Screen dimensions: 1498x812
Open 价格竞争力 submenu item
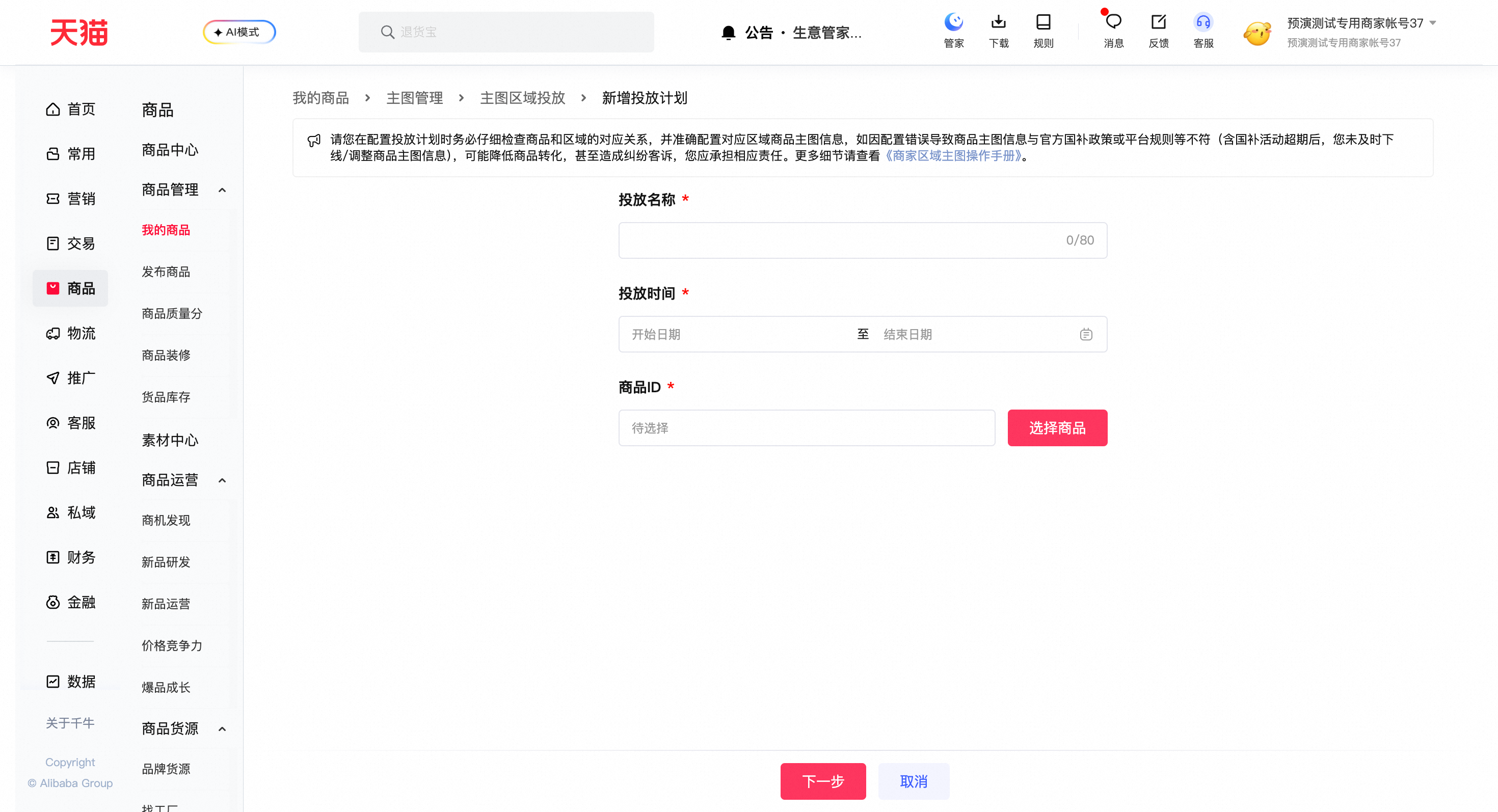click(x=172, y=646)
